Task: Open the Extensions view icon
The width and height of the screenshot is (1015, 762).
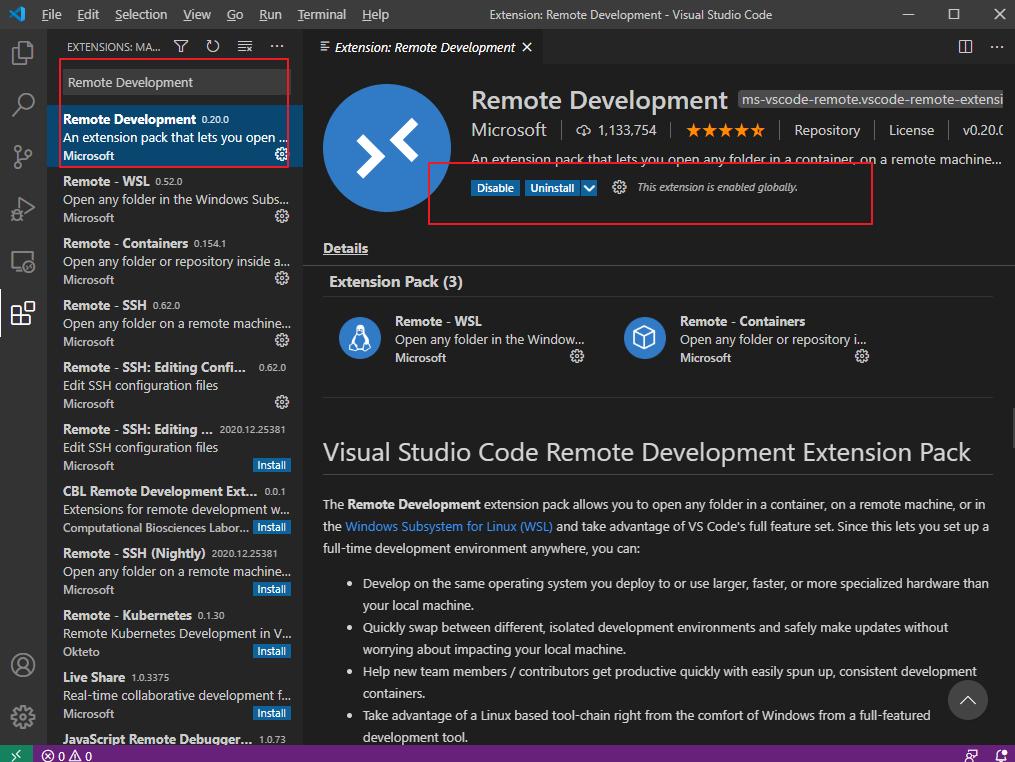Action: tap(23, 313)
